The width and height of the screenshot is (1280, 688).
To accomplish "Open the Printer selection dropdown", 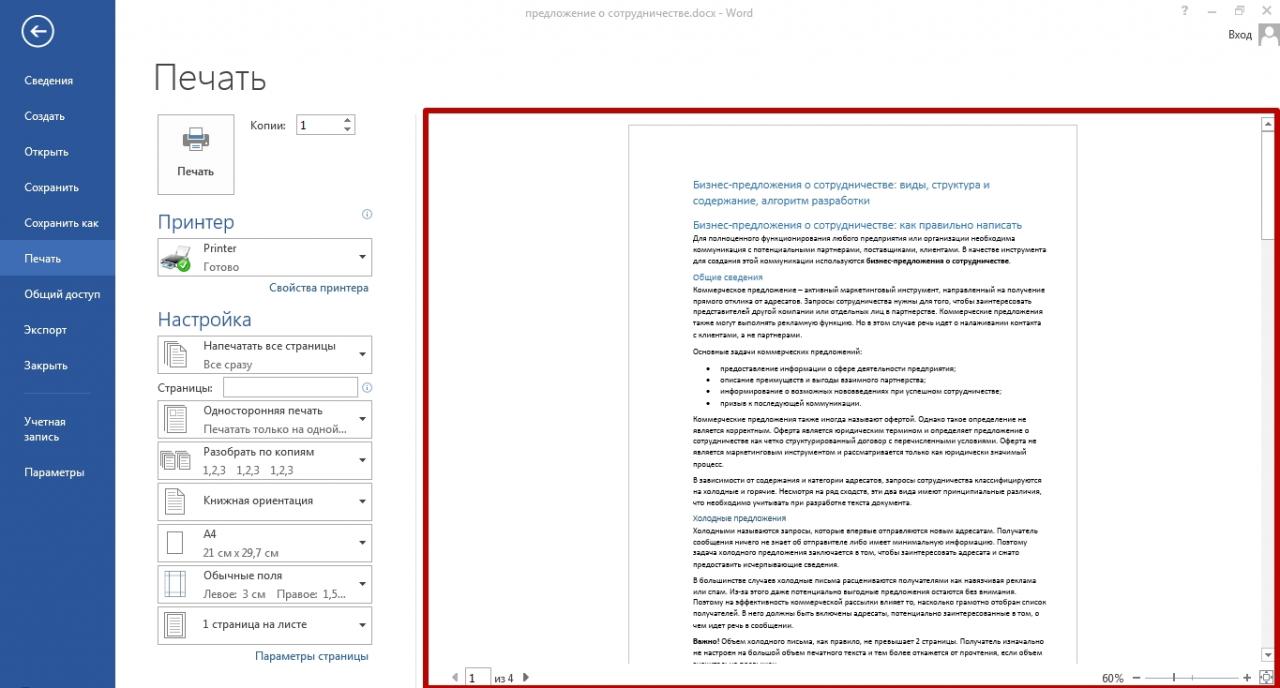I will [x=265, y=257].
